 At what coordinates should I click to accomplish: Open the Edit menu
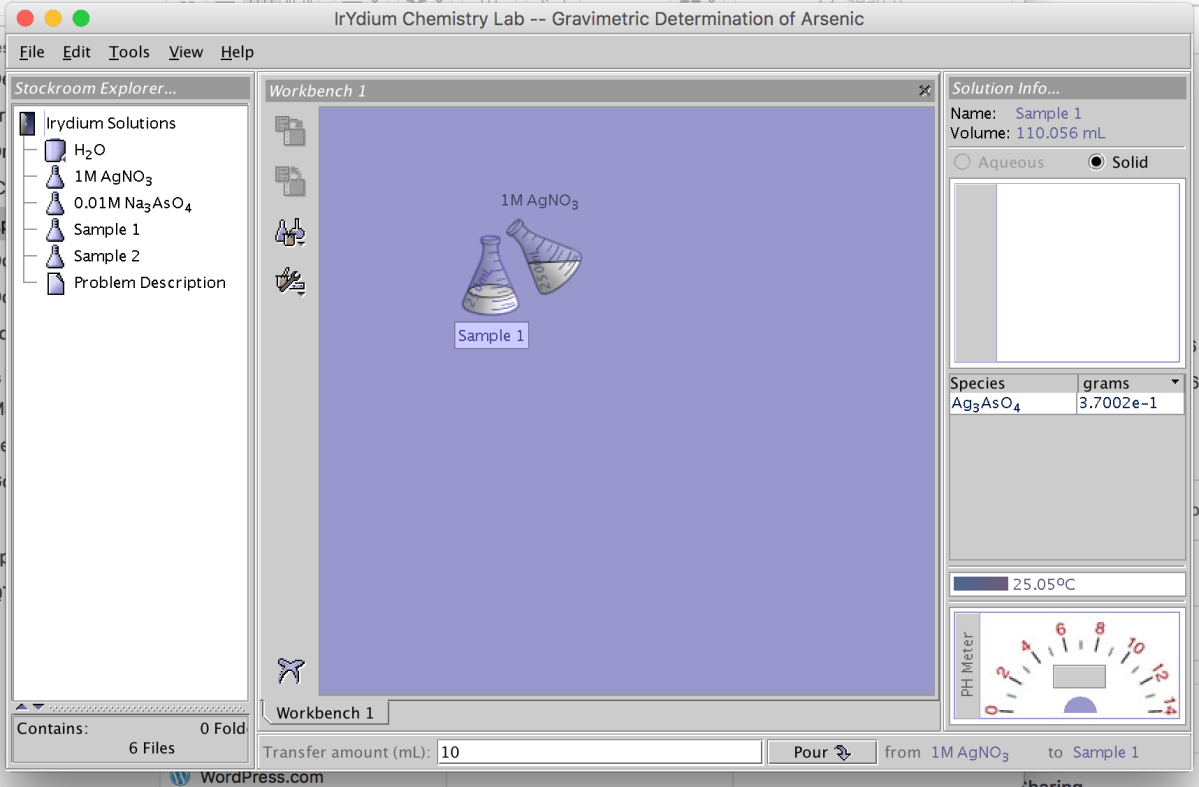click(x=76, y=52)
